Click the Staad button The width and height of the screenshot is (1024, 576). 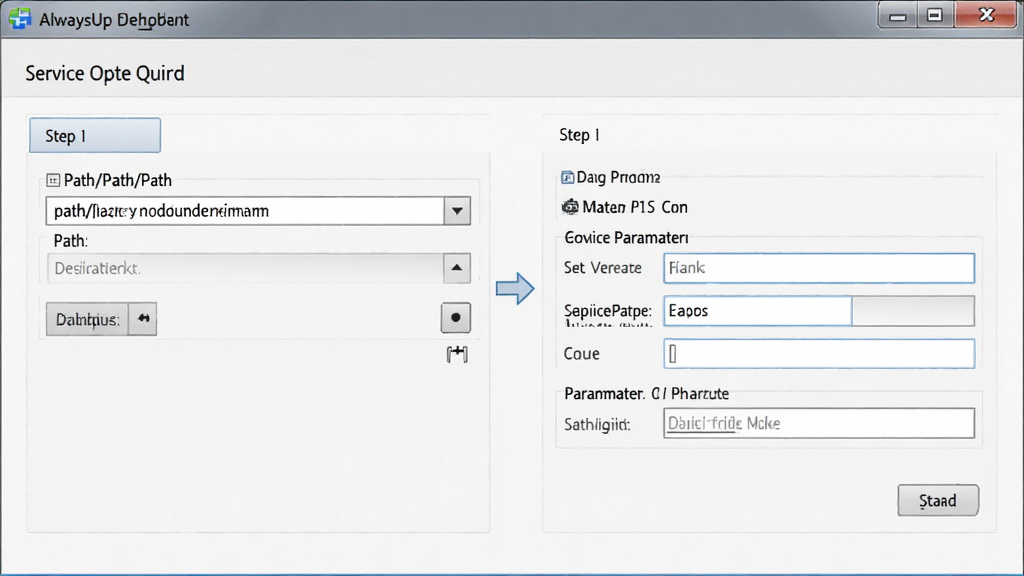click(938, 500)
